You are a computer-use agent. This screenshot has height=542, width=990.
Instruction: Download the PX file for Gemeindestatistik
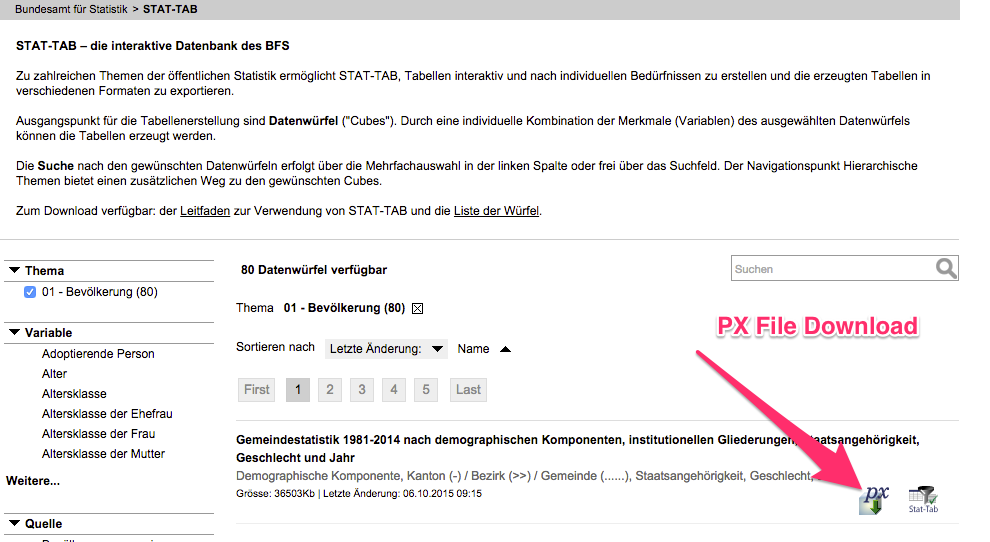pos(874,500)
